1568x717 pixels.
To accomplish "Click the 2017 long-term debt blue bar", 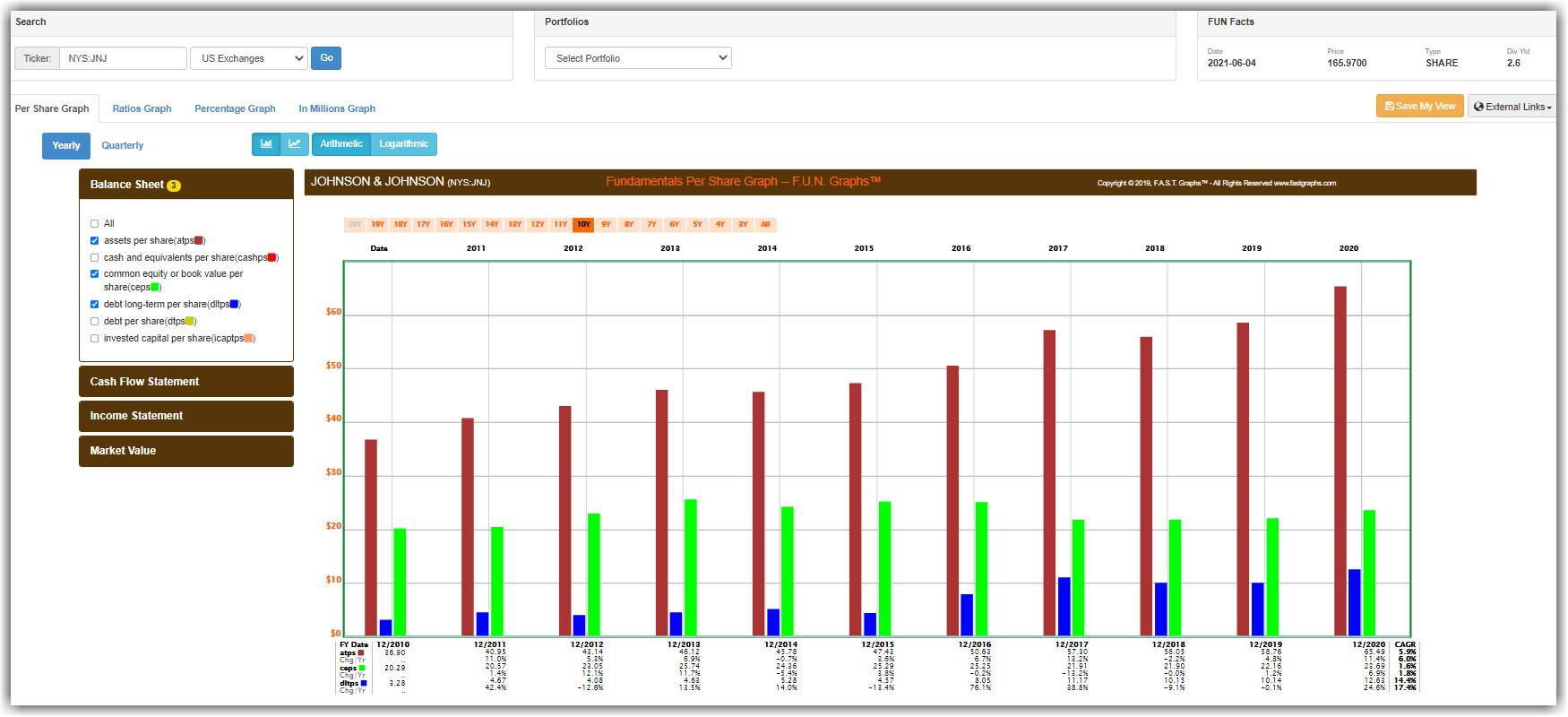I will click(x=1064, y=607).
